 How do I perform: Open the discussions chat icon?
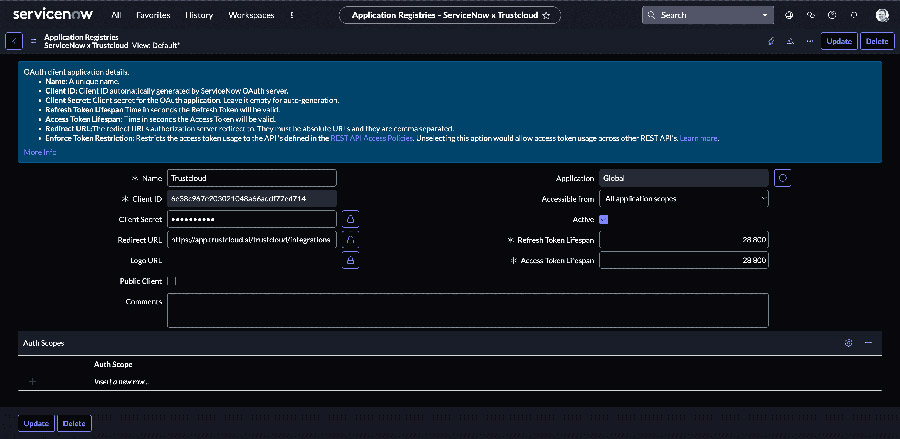click(810, 15)
